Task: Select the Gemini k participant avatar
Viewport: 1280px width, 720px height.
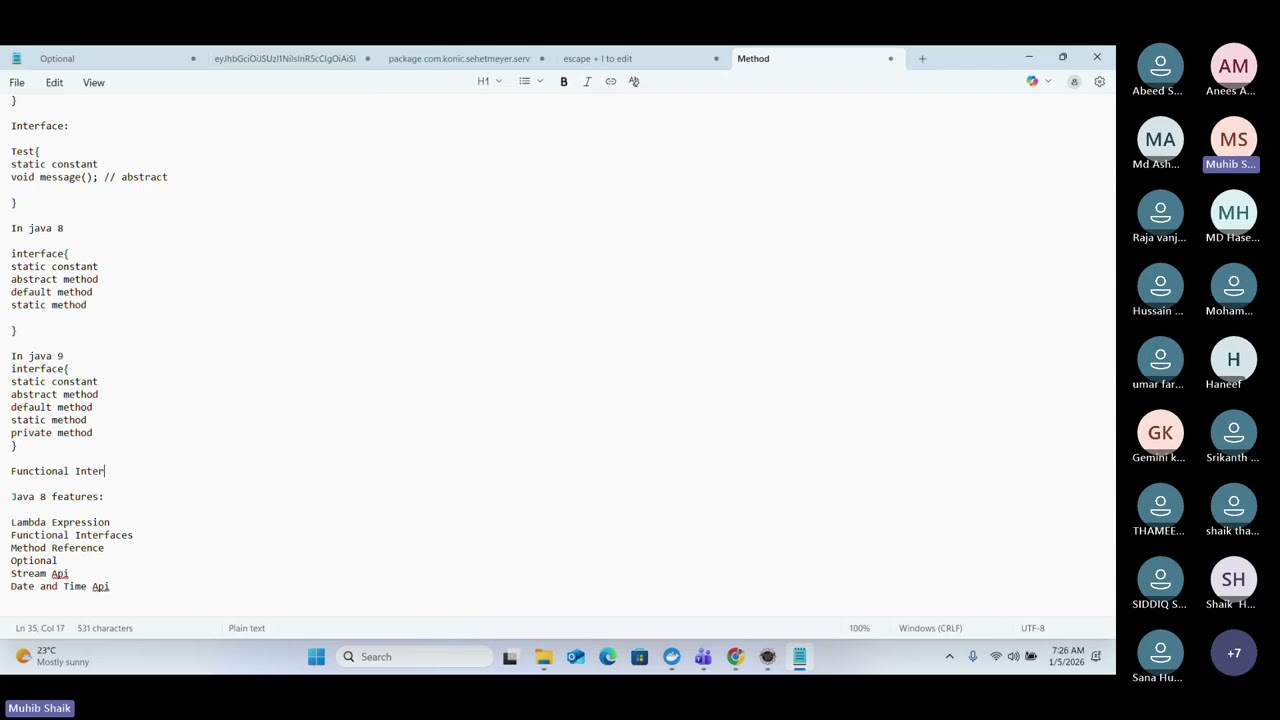Action: 1160,433
